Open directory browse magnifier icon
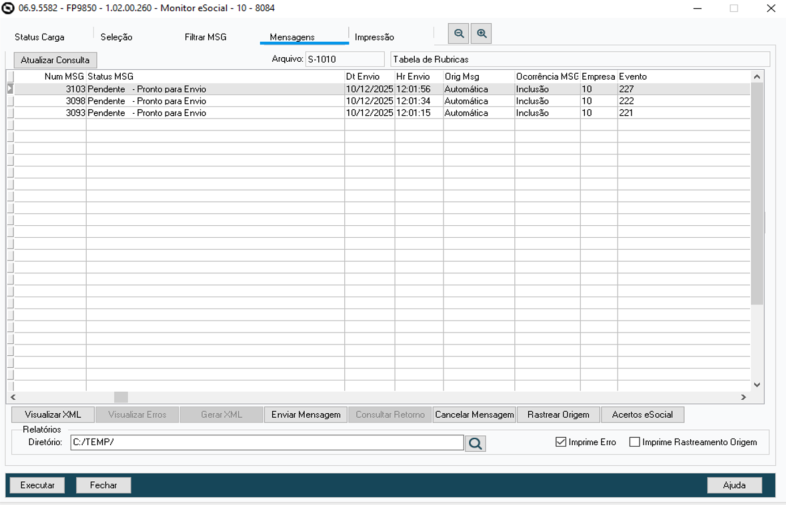 click(475, 443)
